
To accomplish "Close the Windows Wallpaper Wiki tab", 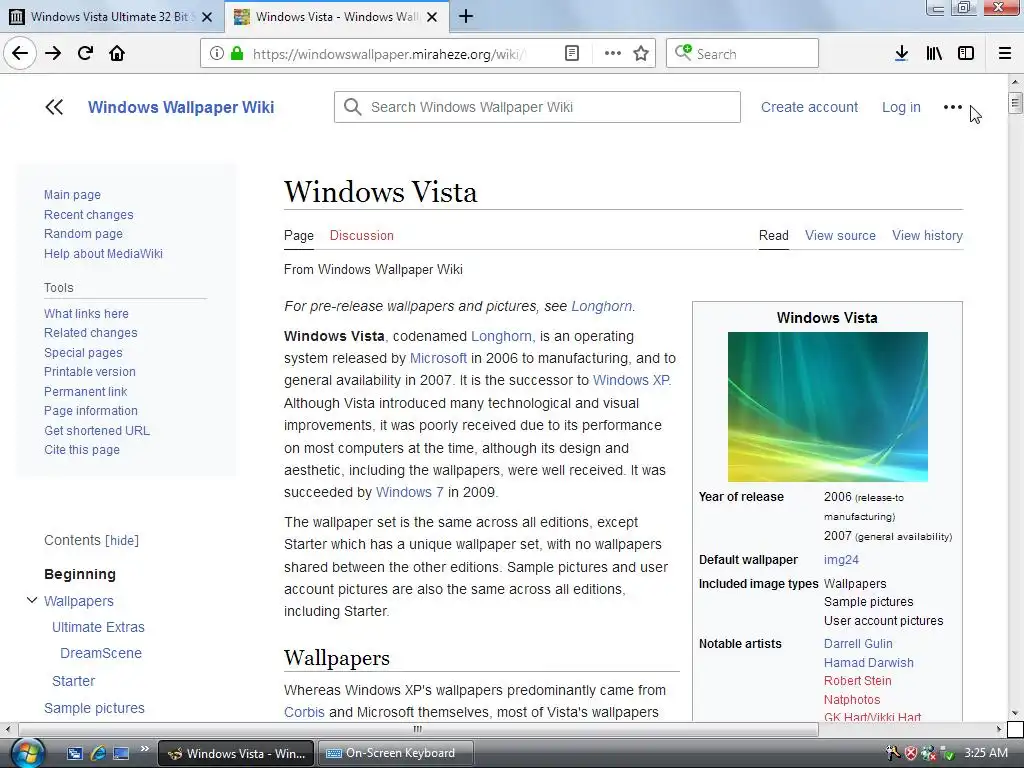I will click(432, 17).
